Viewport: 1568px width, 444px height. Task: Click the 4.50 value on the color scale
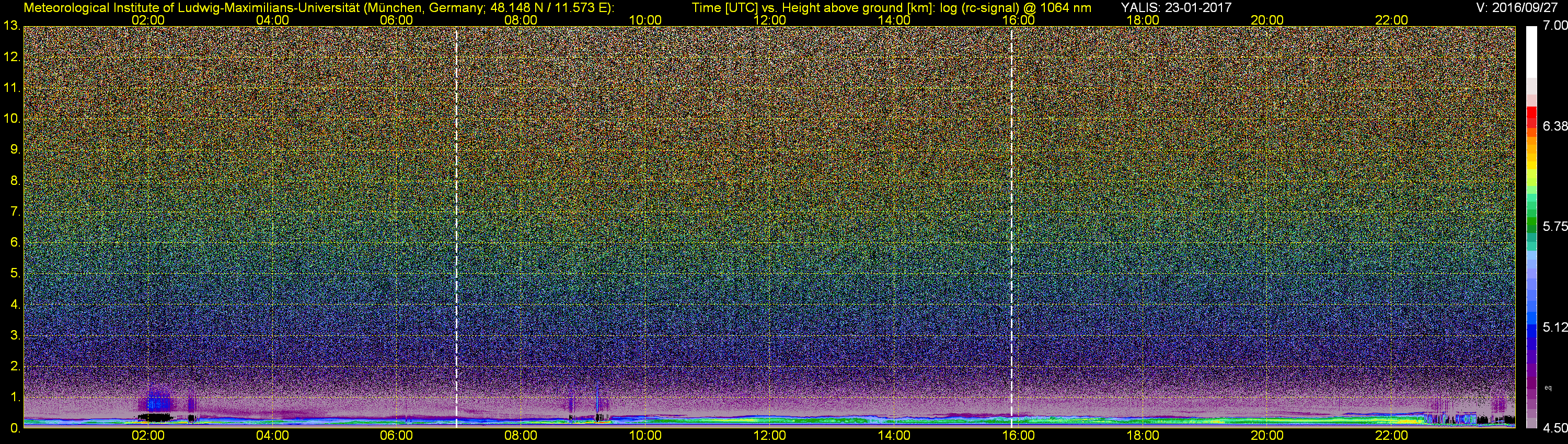1554,428
